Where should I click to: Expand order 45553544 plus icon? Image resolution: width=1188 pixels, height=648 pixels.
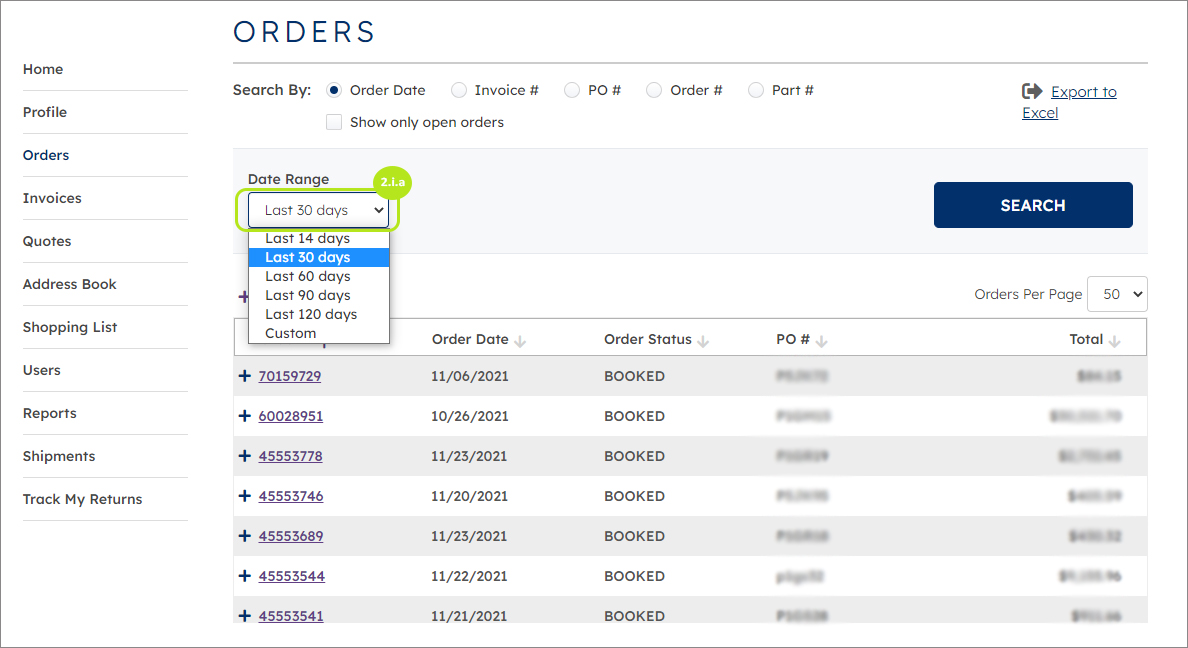click(x=245, y=576)
